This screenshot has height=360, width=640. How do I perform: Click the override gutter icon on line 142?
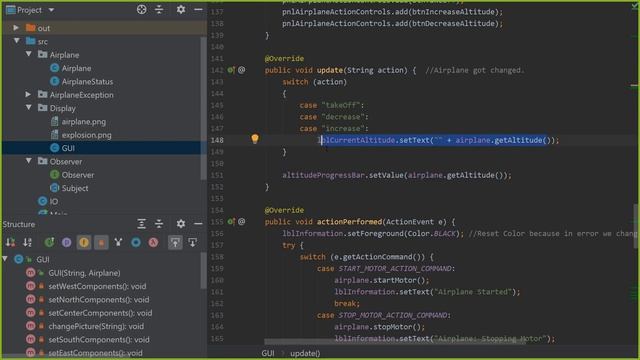pos(231,70)
